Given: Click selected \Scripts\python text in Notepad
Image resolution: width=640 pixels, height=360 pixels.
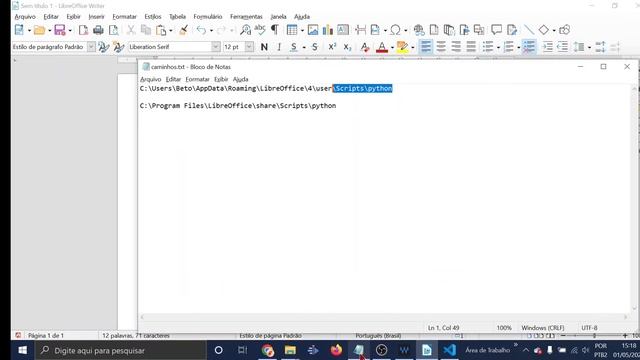Looking at the screenshot, I should (362, 89).
